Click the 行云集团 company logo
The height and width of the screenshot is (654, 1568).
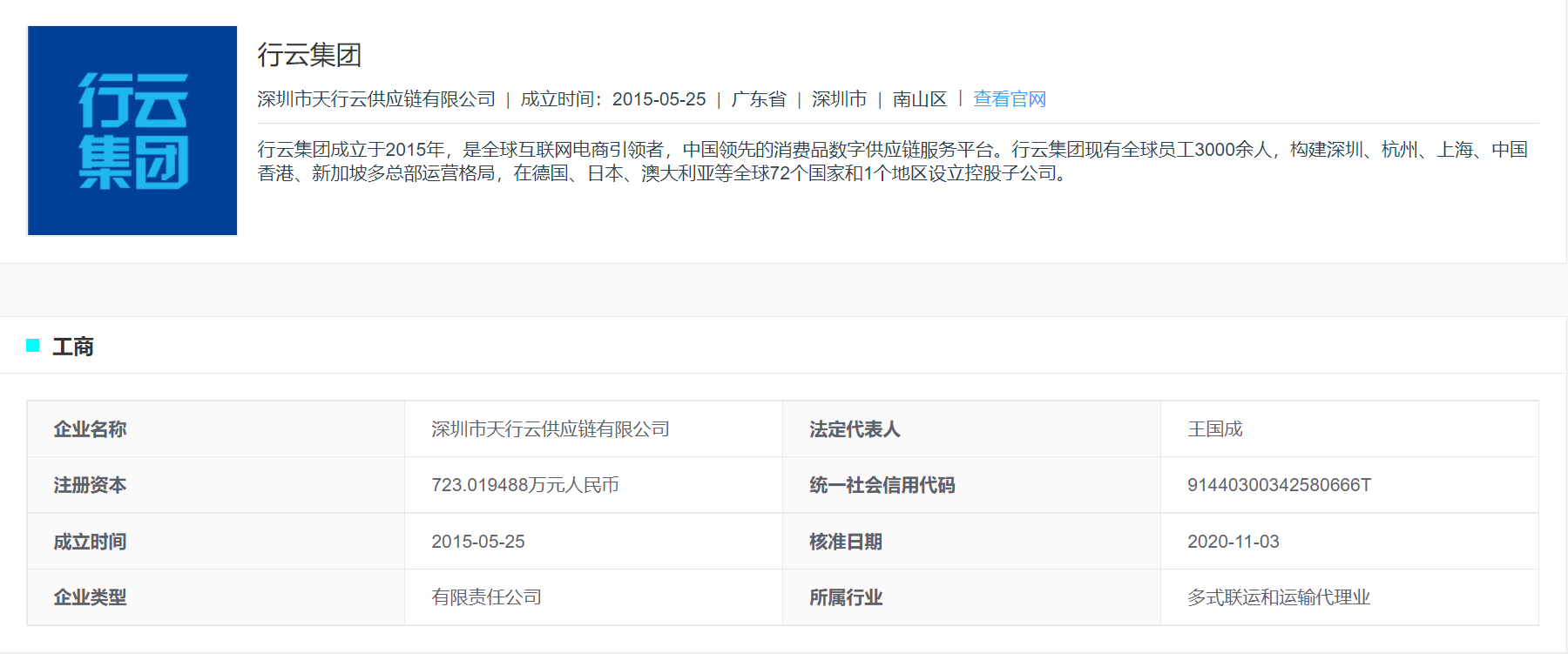click(x=132, y=131)
